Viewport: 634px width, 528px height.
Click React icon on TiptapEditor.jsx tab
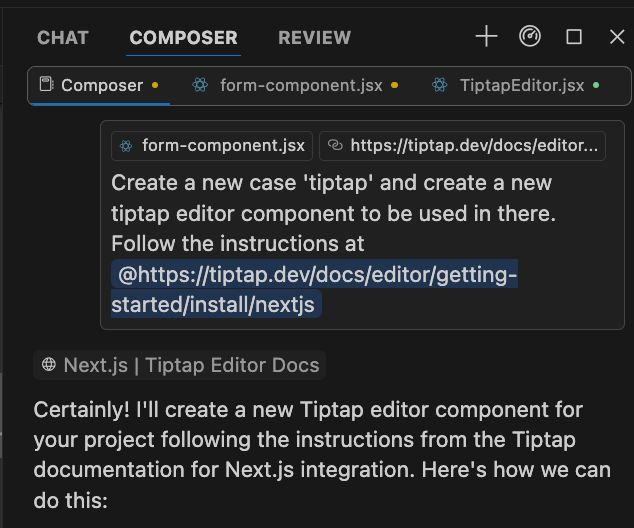[440, 86]
